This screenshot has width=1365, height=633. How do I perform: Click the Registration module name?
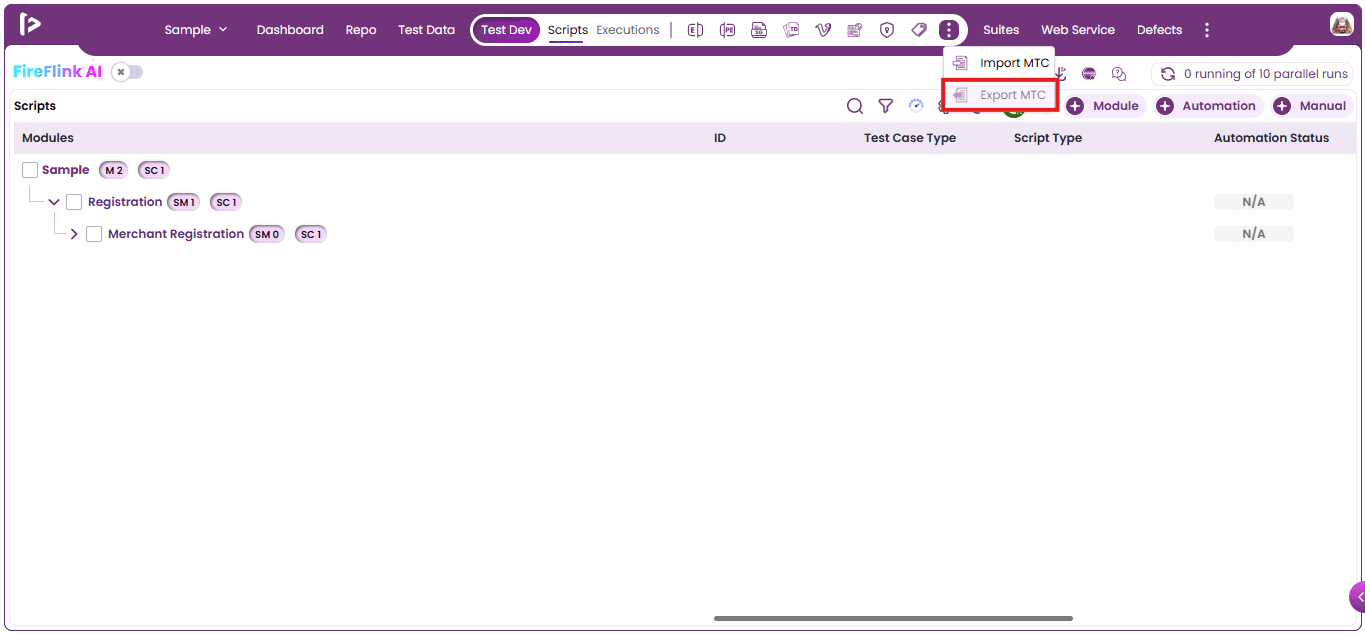(x=125, y=202)
